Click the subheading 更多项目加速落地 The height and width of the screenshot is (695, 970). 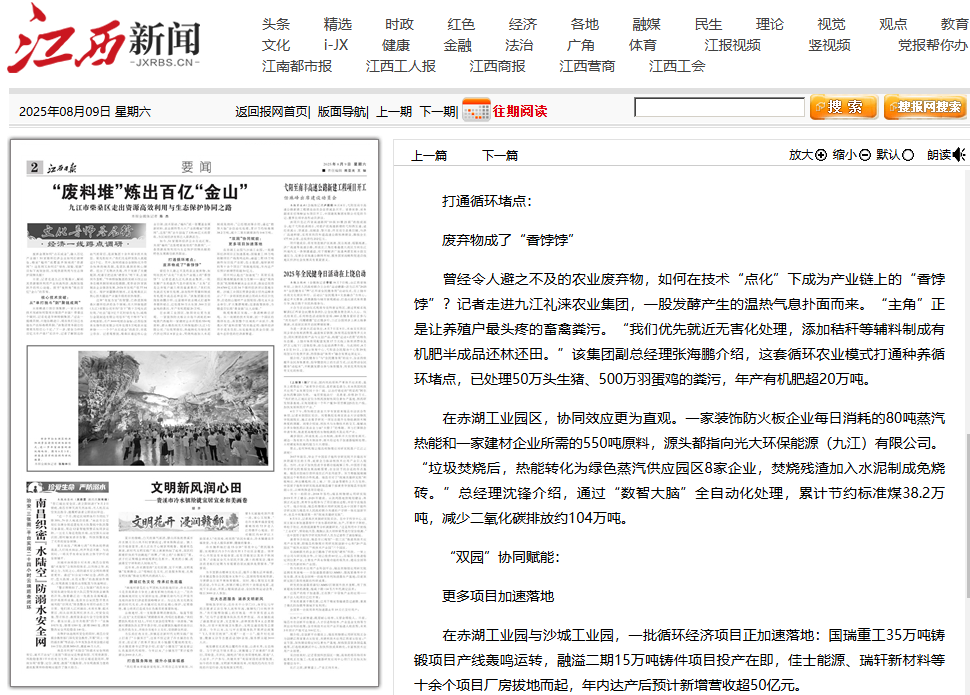click(x=498, y=596)
